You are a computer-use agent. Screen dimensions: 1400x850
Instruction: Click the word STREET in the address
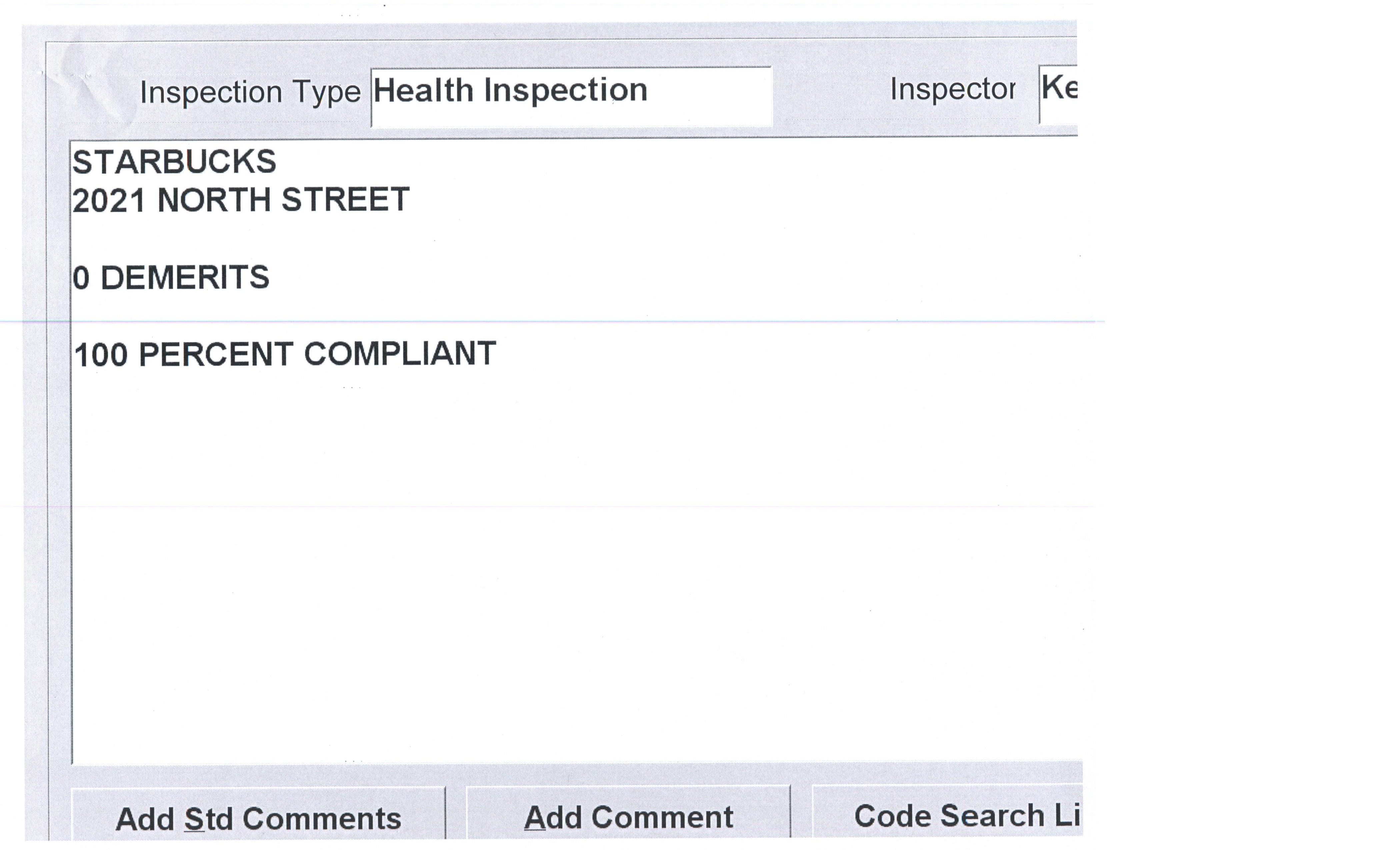345,200
